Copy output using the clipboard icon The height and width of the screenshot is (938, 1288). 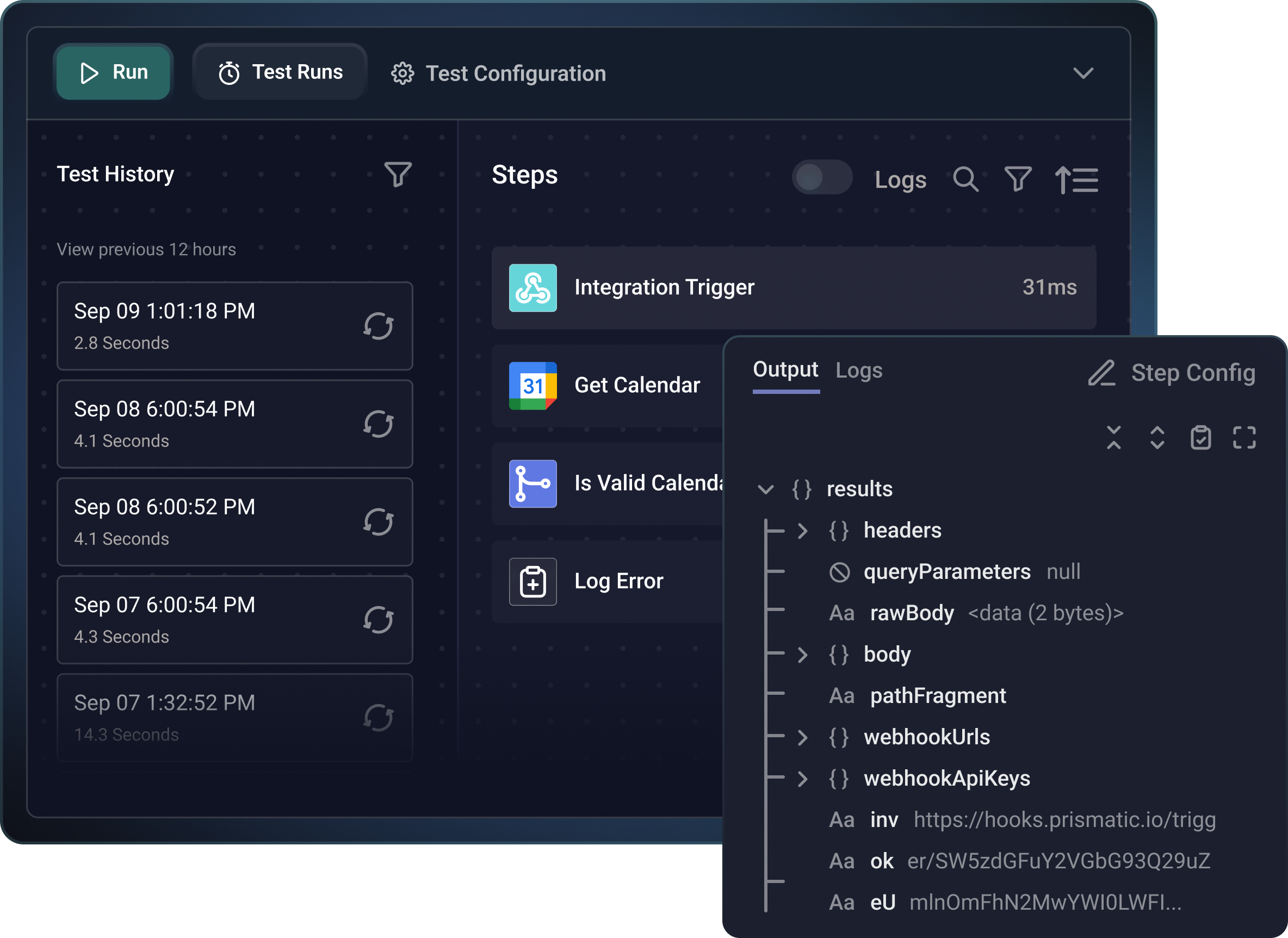tap(1200, 437)
